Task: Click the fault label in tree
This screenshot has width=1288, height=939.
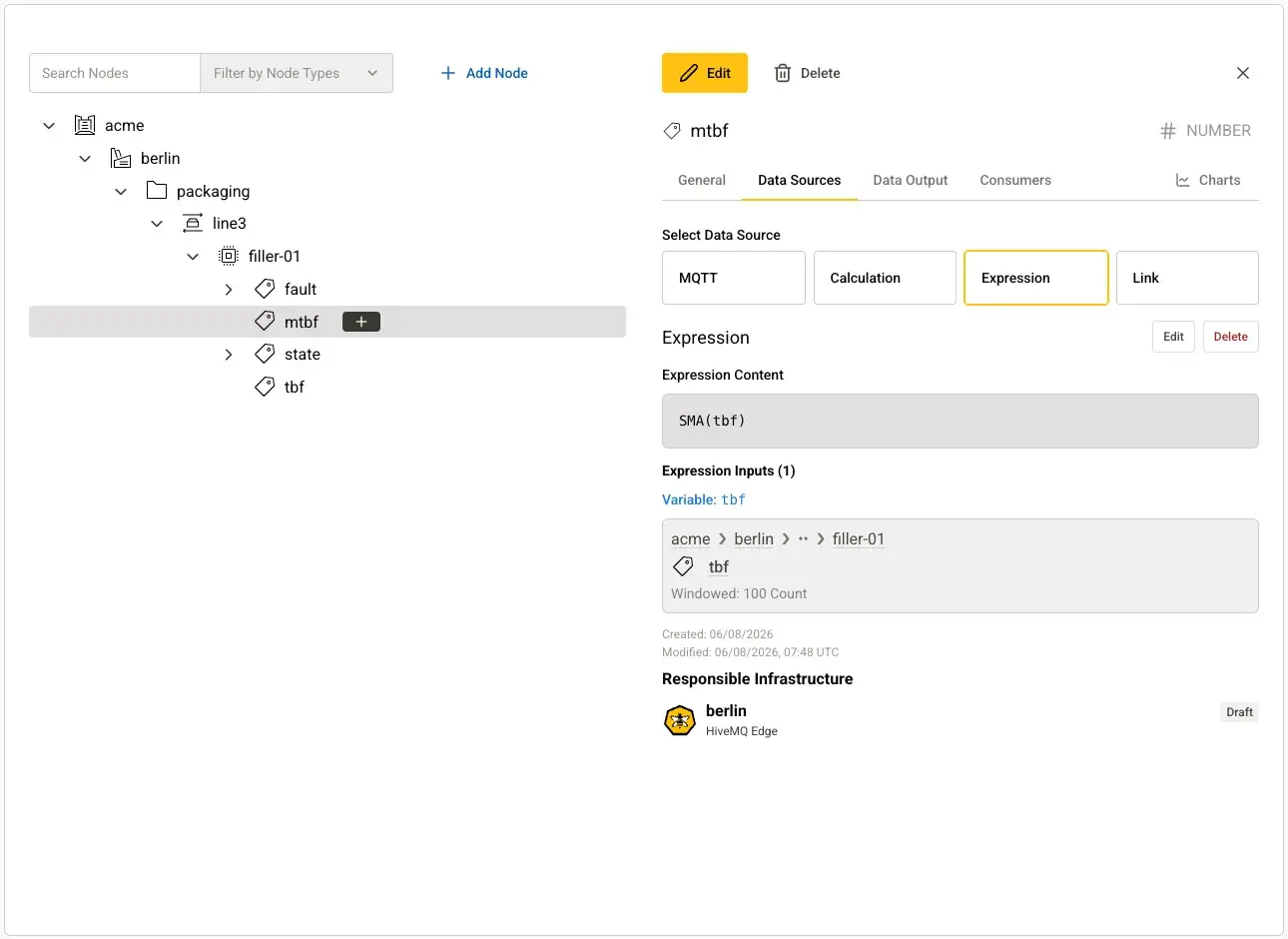Action: (301, 289)
